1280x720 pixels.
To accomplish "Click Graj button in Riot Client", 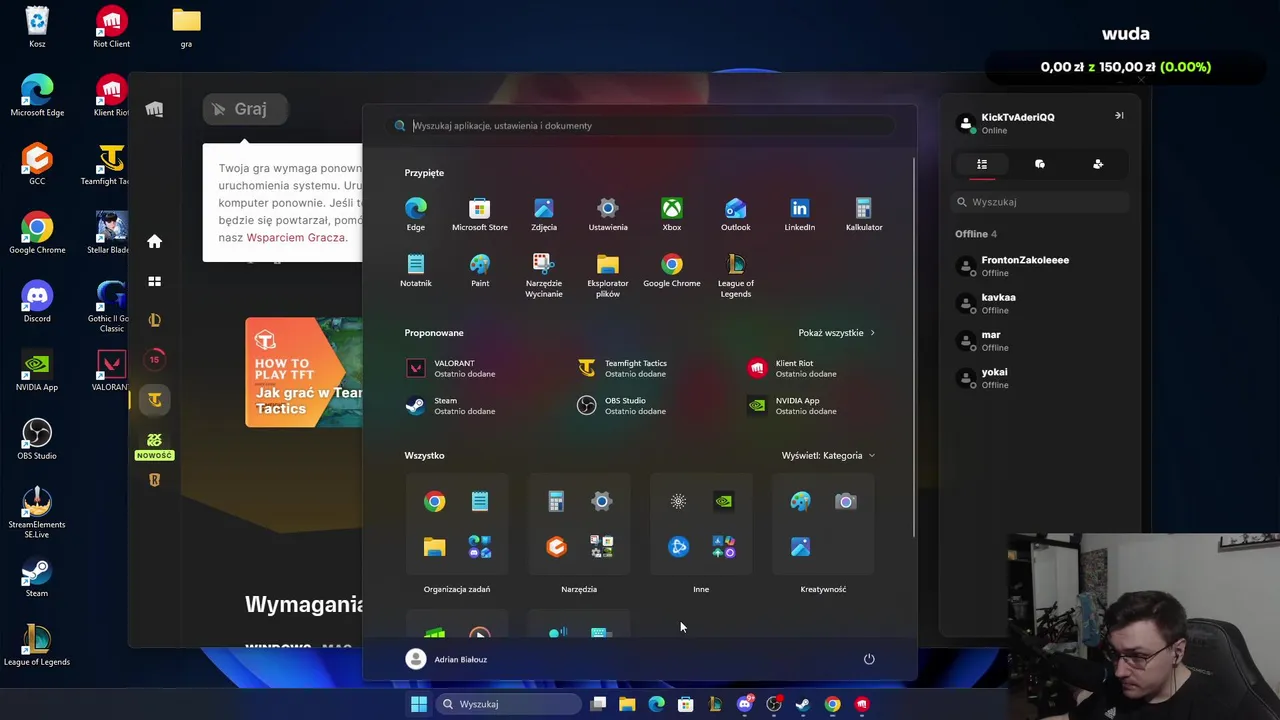I will 246,109.
